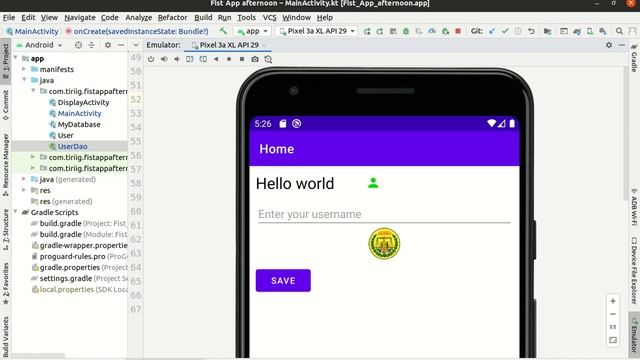Screen dimensions: 640x360
Task: Click the Project panel gear settings icon
Action: point(108,45)
